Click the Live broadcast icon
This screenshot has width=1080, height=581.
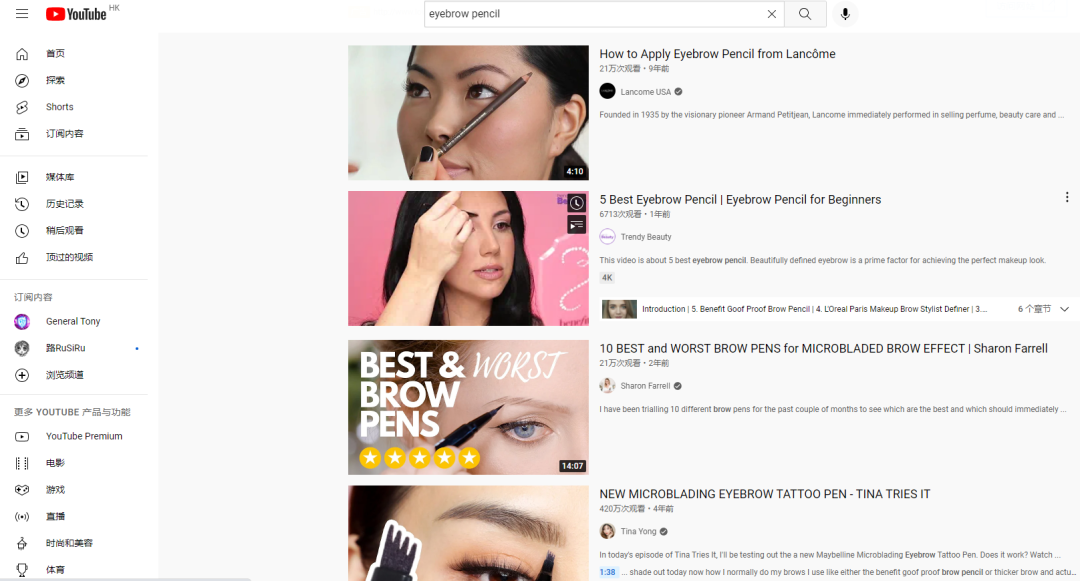[22, 517]
